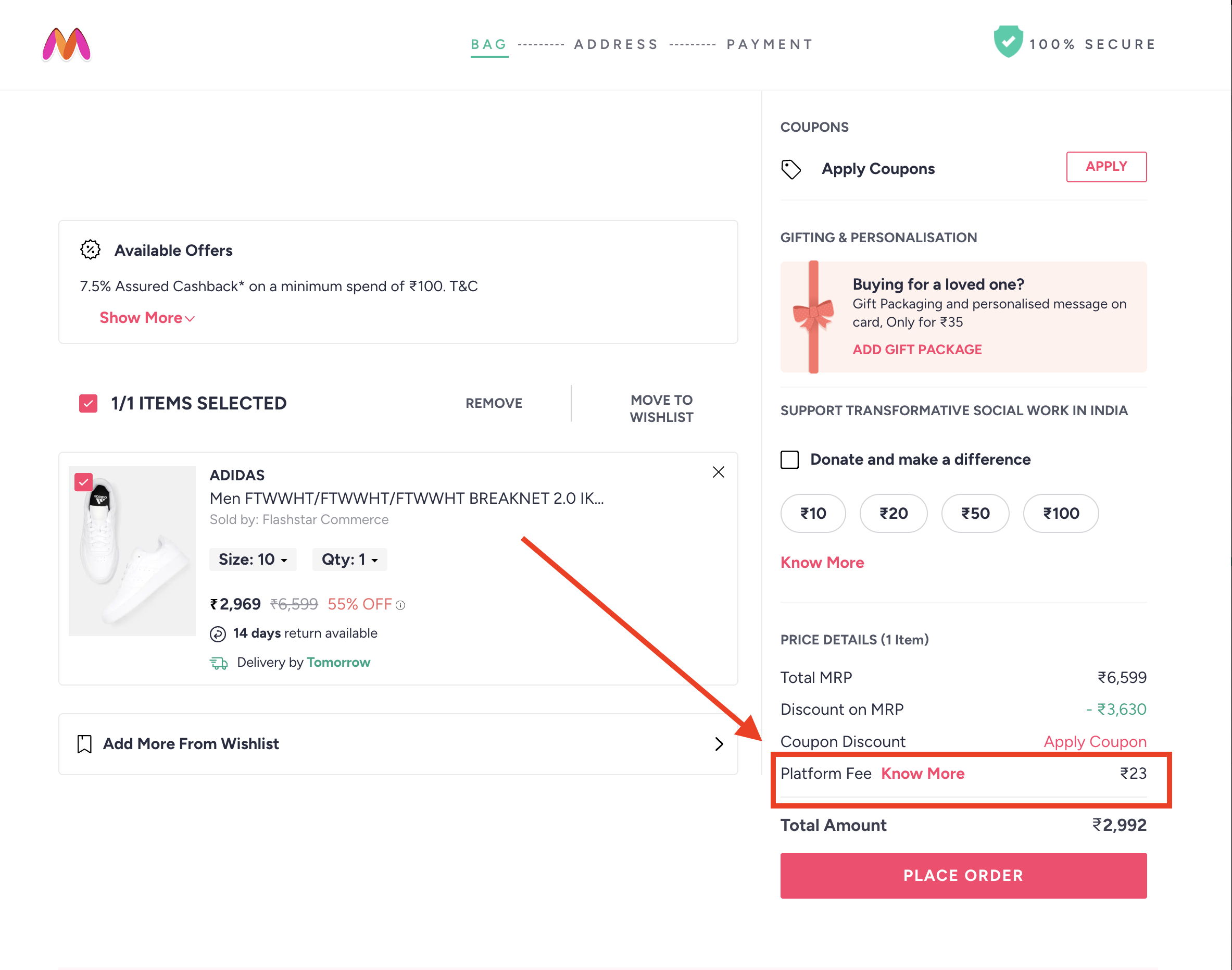Click the green 100% Secure shield icon

[1010, 41]
